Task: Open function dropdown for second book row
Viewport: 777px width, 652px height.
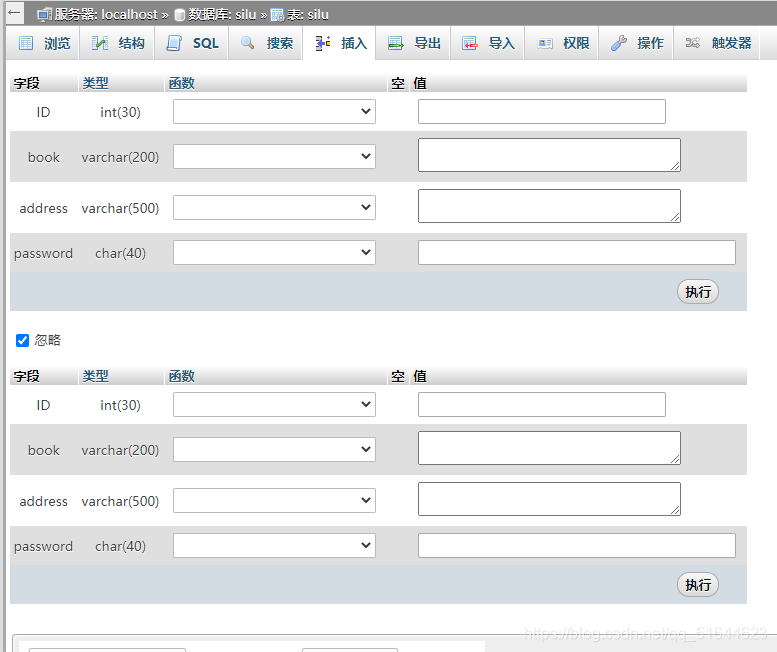Action: pos(274,450)
